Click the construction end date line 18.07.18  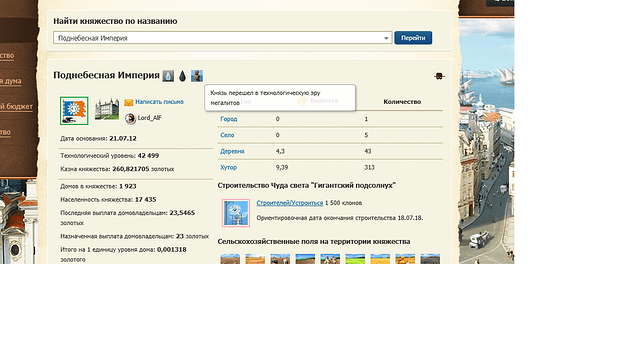tap(340, 218)
